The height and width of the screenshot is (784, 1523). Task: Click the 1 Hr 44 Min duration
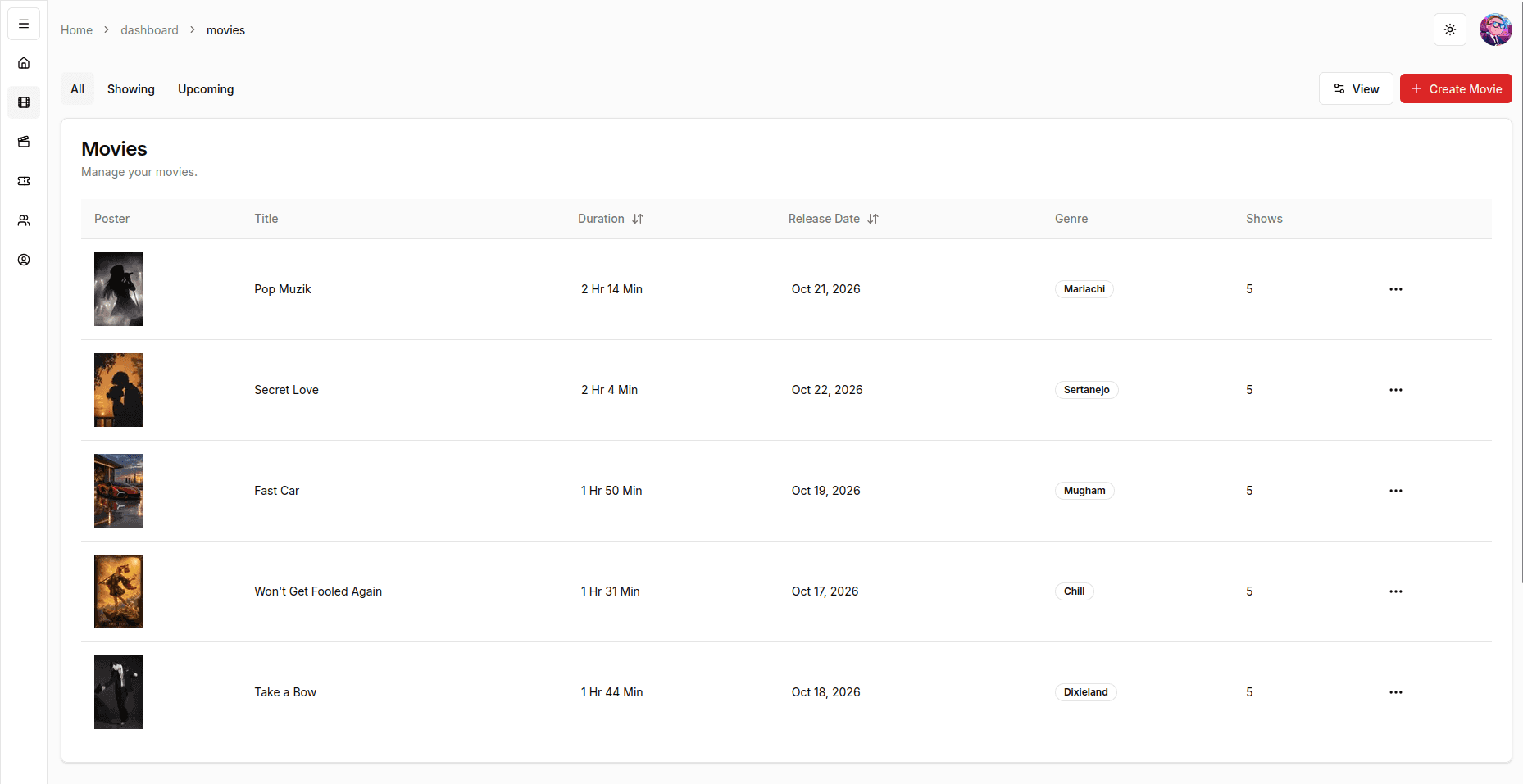(612, 692)
